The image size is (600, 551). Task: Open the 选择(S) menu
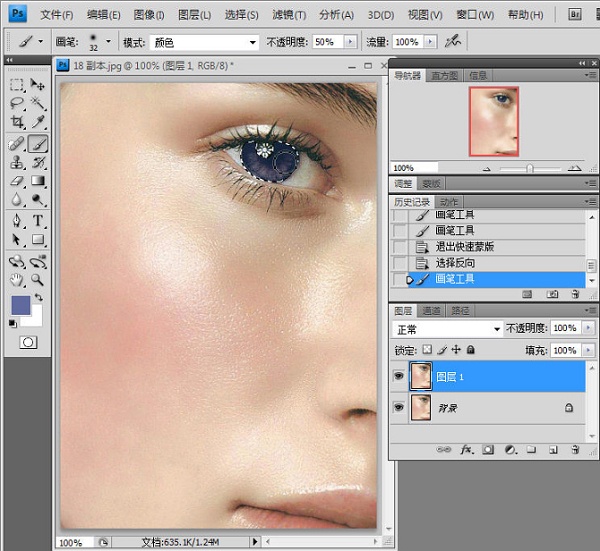coord(241,15)
